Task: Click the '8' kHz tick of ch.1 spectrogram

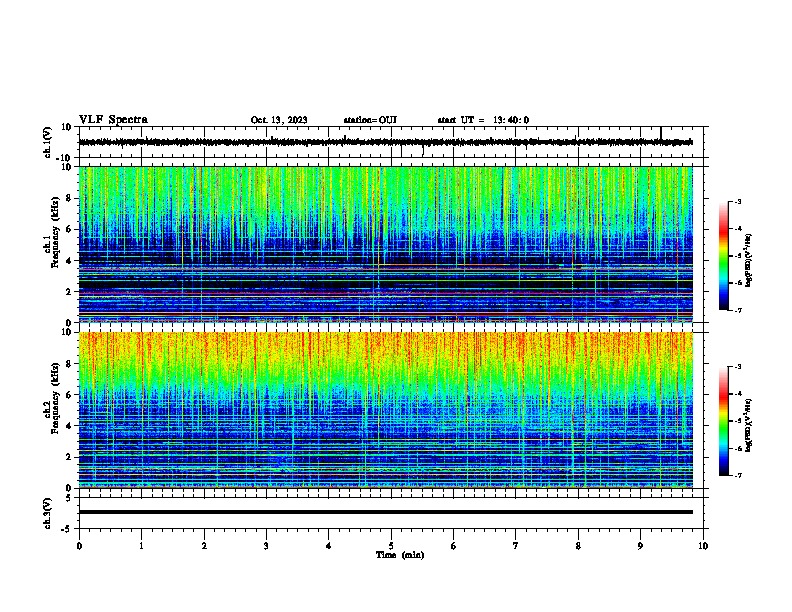Action: (x=69, y=198)
